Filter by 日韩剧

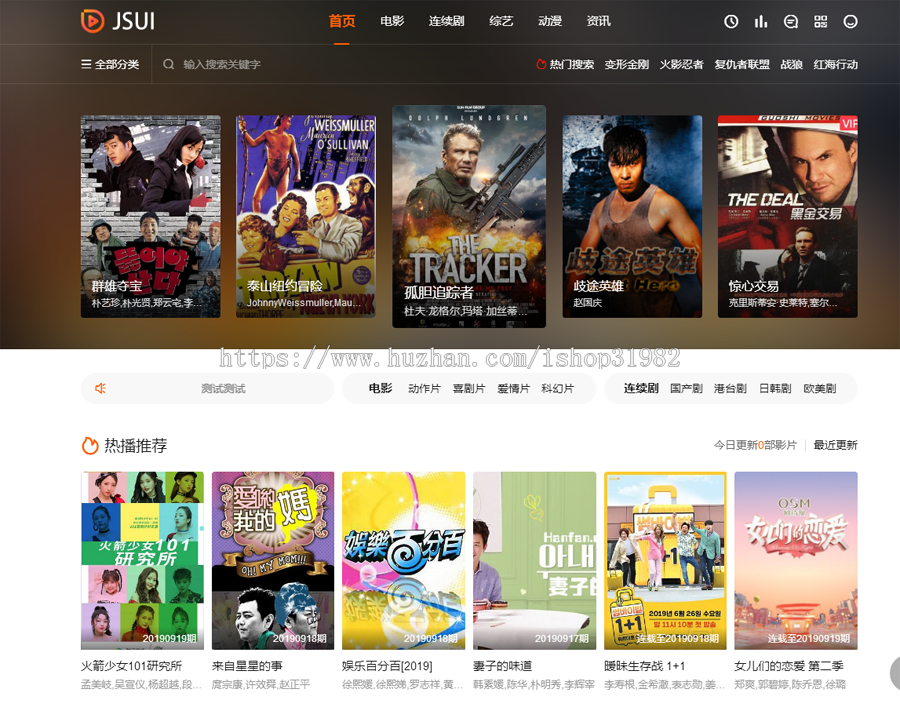(775, 388)
